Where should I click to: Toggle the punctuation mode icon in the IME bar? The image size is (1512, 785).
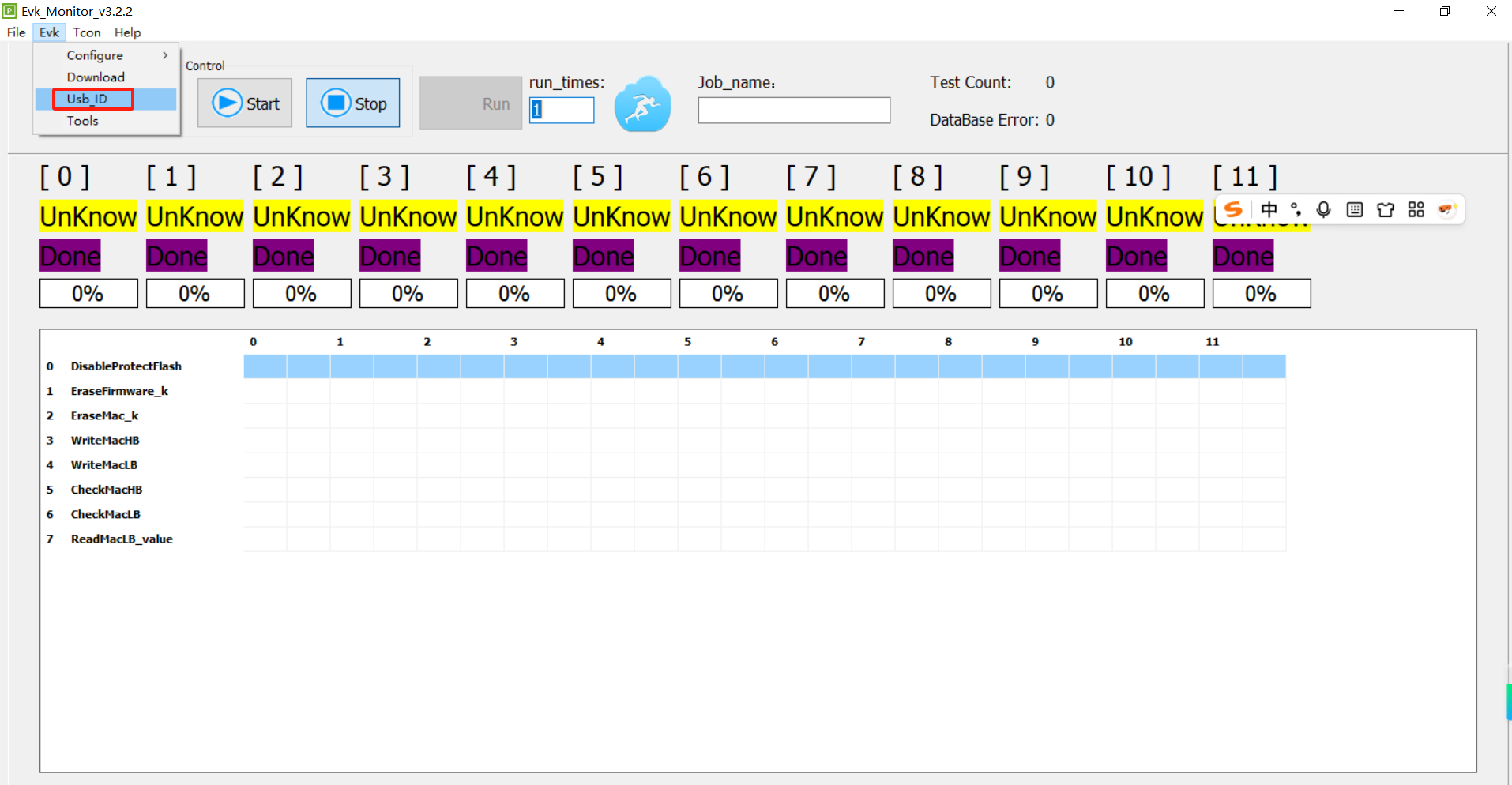(x=1296, y=209)
